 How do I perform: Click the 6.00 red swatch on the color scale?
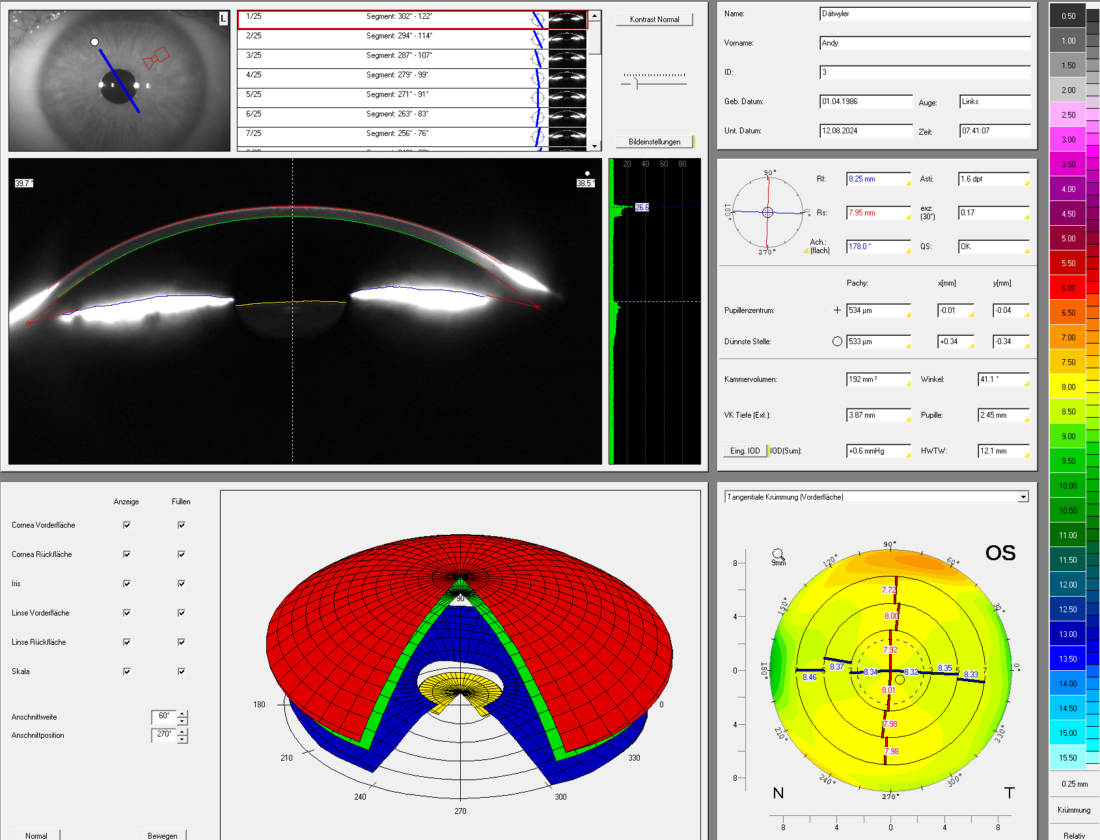tap(1067, 287)
